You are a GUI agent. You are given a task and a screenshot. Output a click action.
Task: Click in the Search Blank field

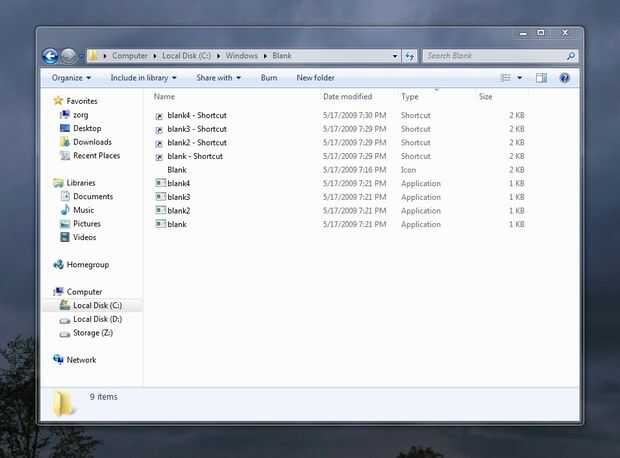coord(494,56)
